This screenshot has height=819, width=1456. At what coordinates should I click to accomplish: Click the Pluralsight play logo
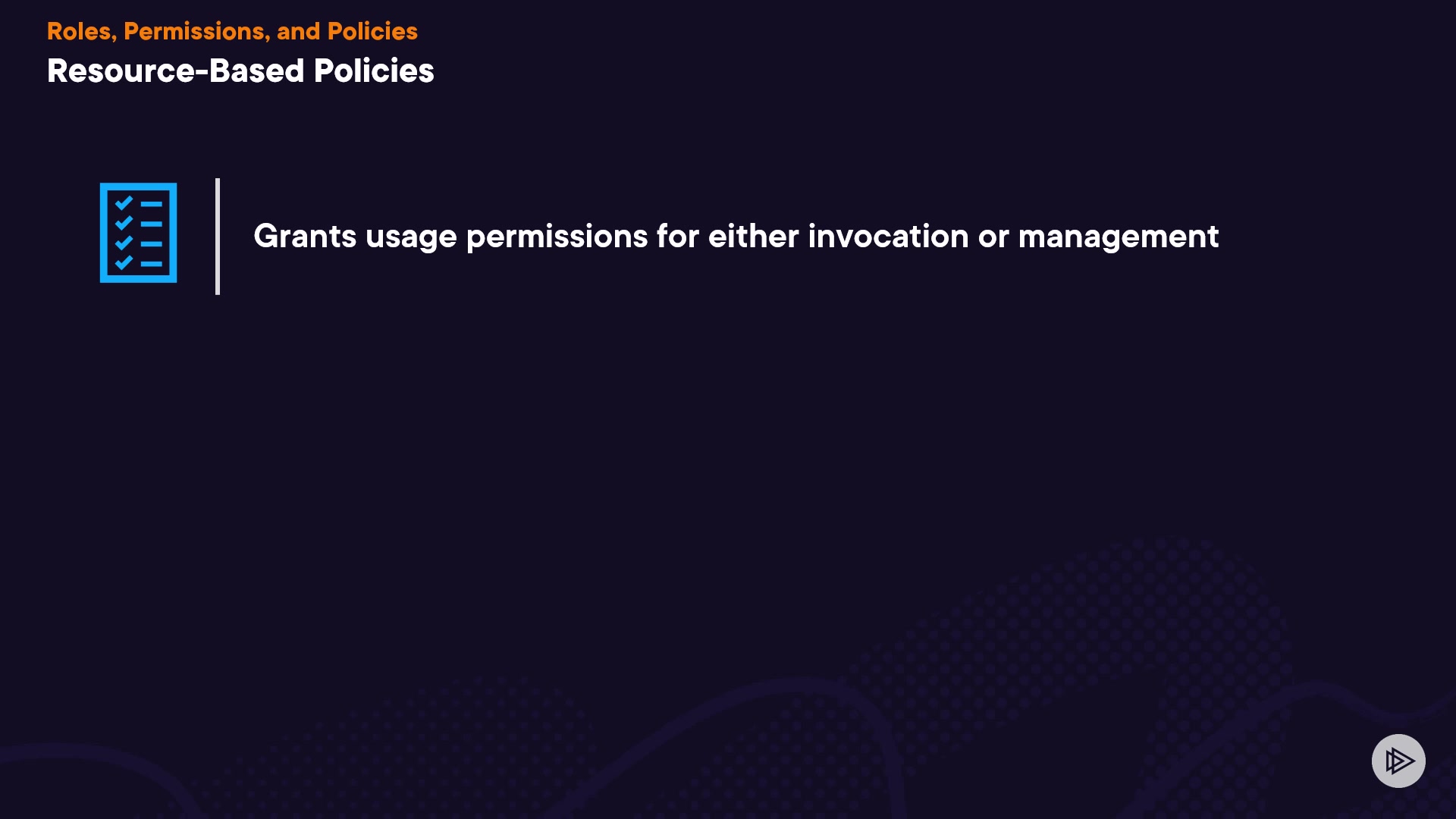1398,761
